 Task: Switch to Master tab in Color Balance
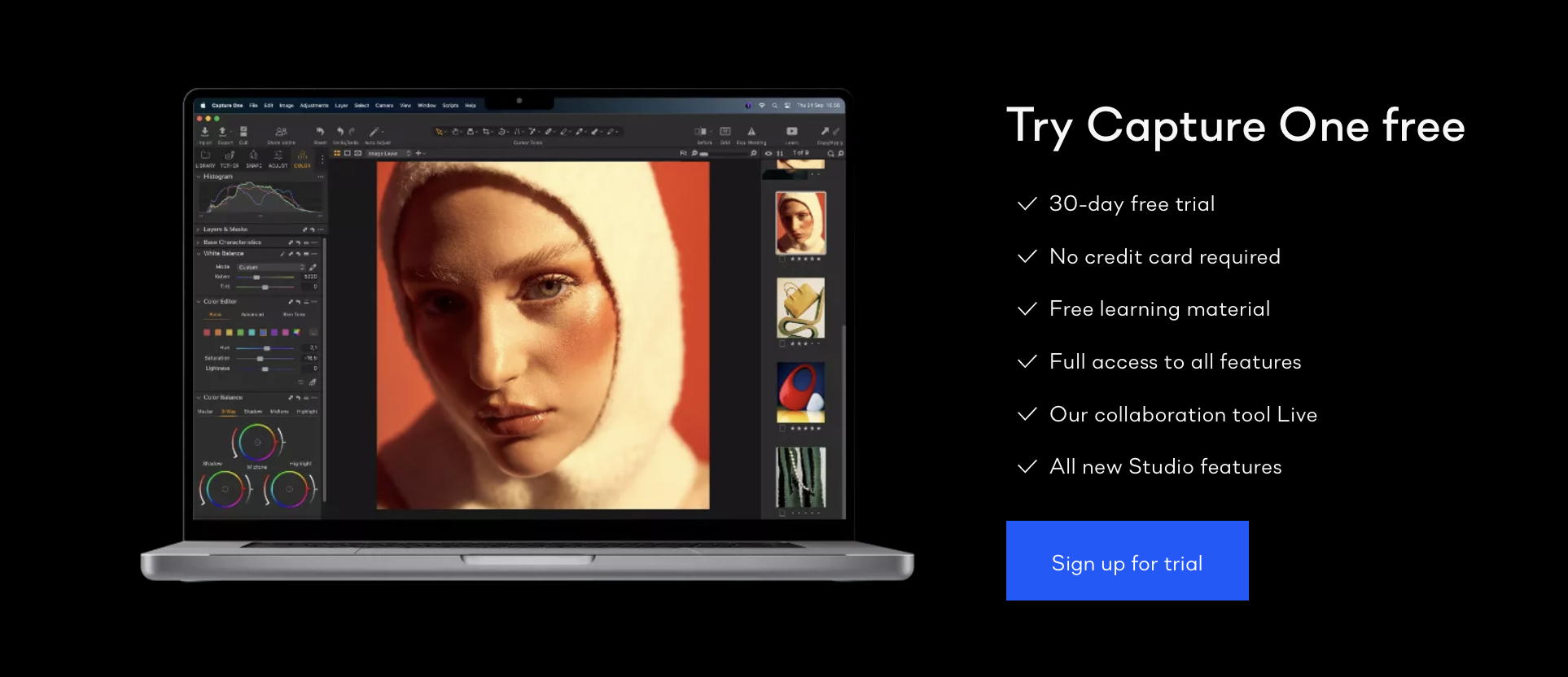[x=205, y=412]
